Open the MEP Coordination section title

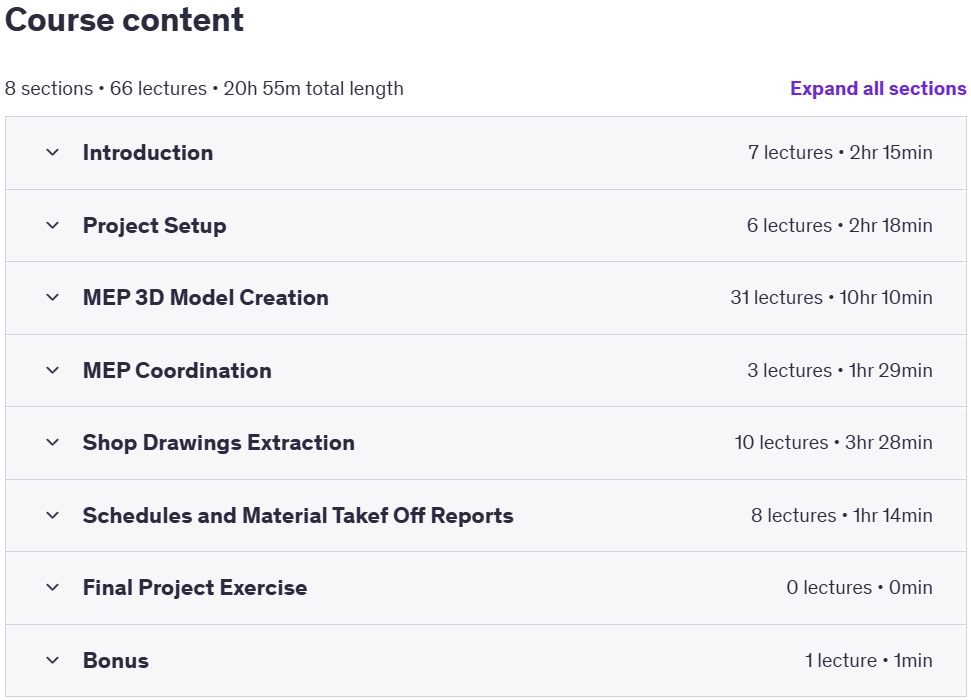177,370
